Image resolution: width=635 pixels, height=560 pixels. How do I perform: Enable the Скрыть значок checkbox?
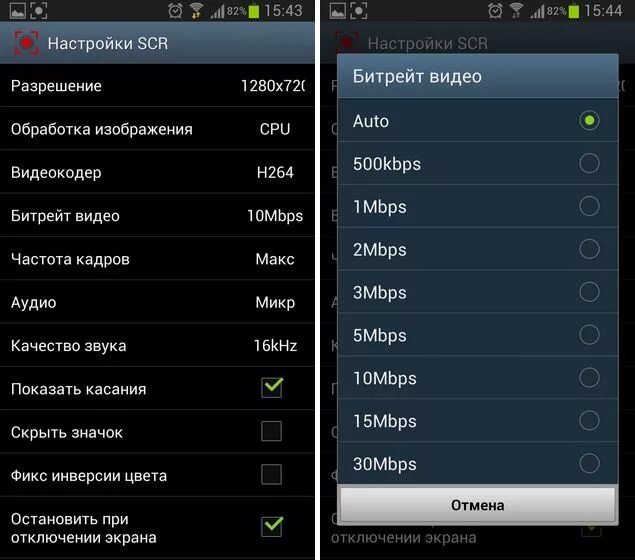271,431
